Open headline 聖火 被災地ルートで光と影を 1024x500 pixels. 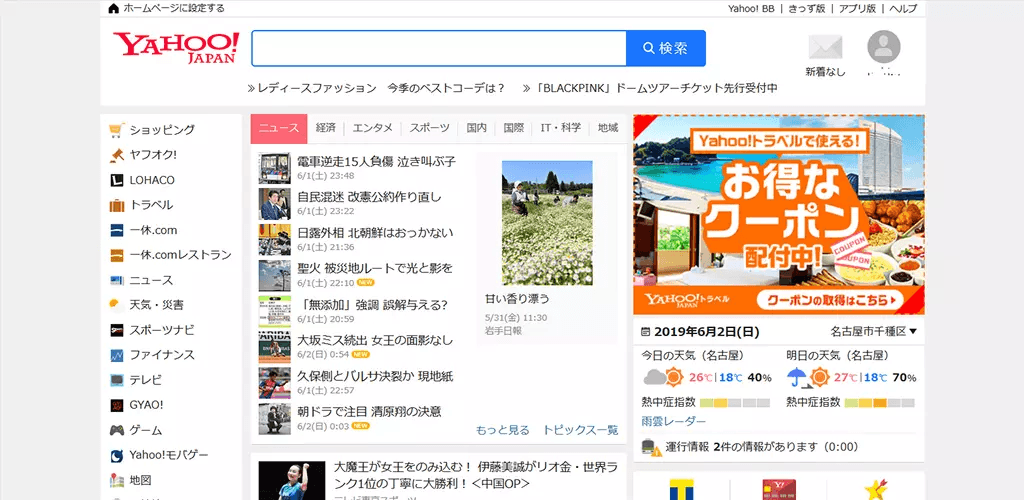(x=375, y=269)
